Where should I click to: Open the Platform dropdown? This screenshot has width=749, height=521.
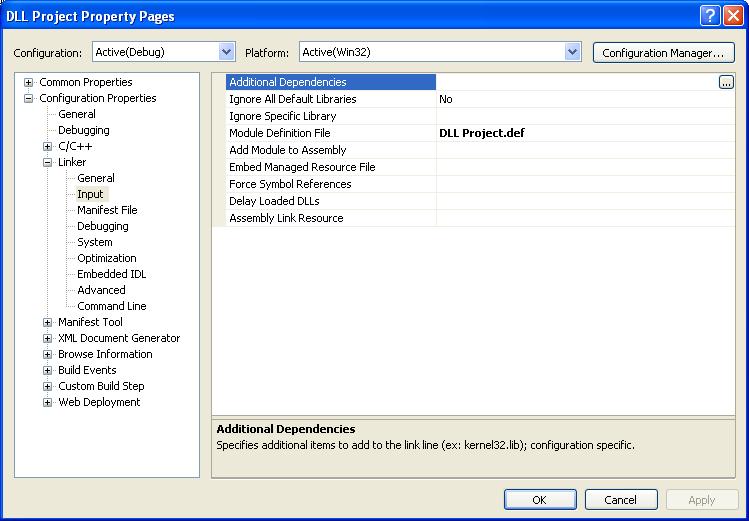[572, 52]
